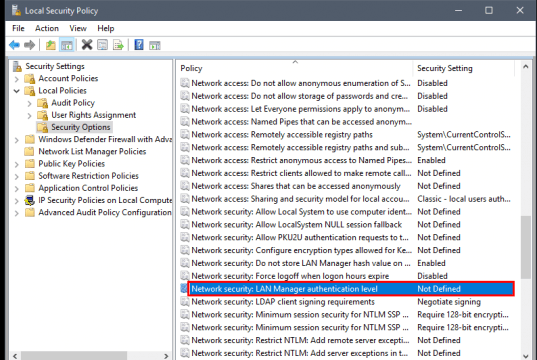Toggle the Show/Hide Console Tree icon
537x360 pixels.
67,45
